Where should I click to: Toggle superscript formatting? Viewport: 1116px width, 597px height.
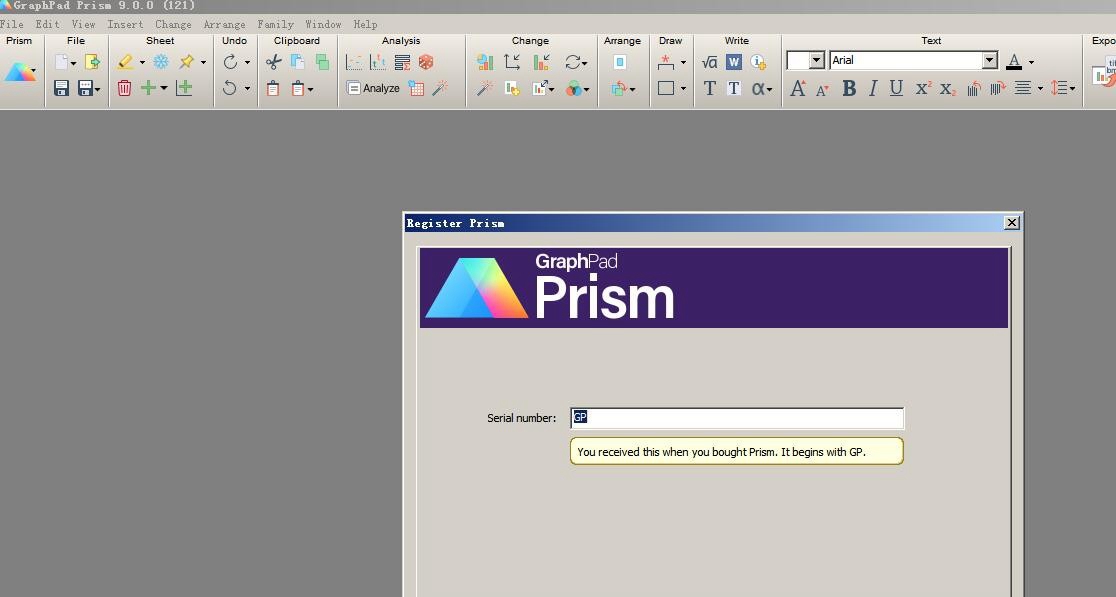(x=923, y=88)
